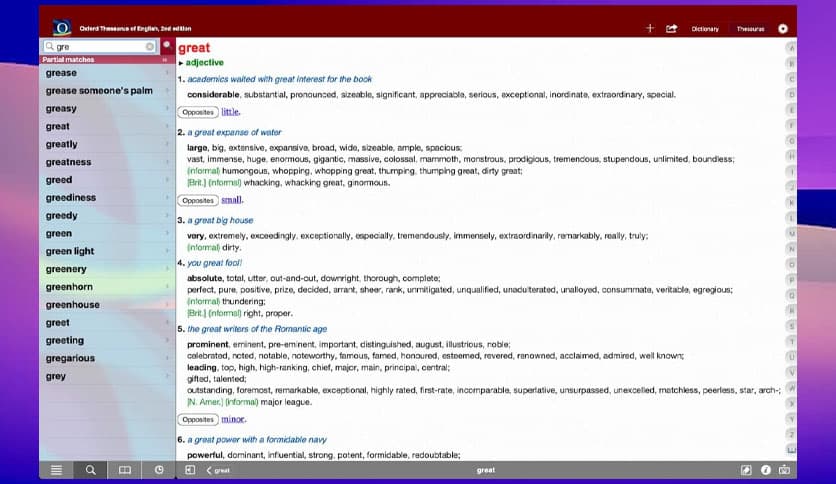Select 'green light' in the word list
The width and height of the screenshot is (836, 484).
107,251
